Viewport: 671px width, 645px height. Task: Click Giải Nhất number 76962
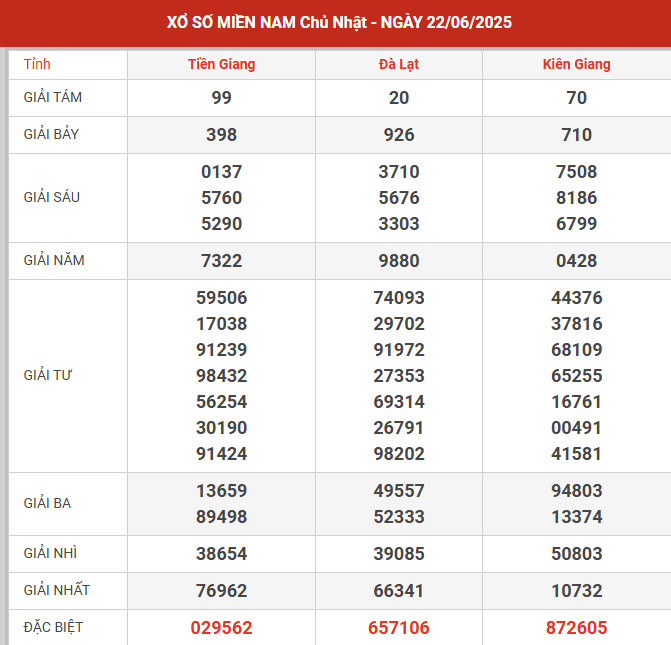point(222,591)
